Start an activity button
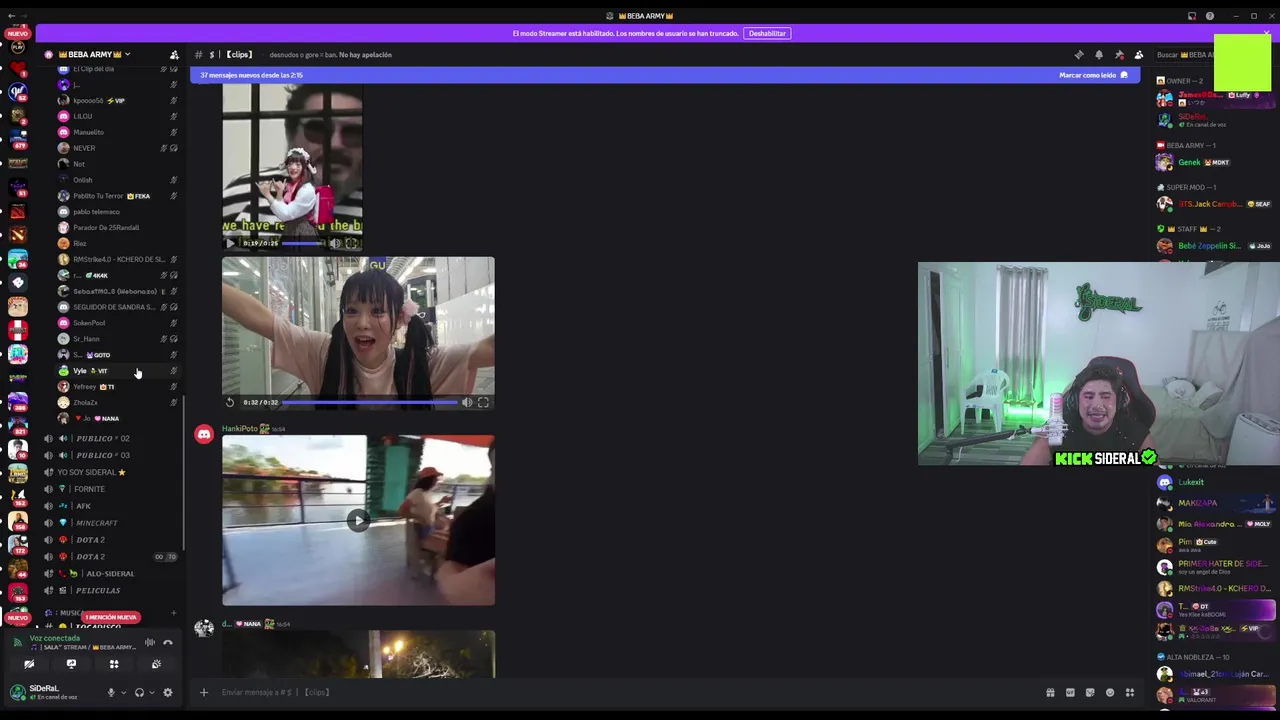1280x720 pixels. (x=114, y=665)
